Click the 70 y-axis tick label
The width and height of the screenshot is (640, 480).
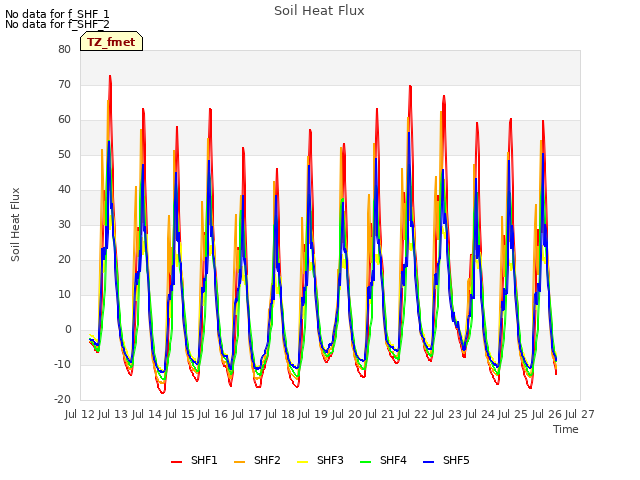point(64,84)
